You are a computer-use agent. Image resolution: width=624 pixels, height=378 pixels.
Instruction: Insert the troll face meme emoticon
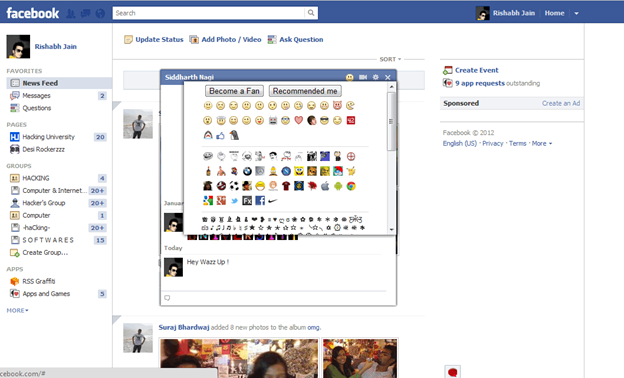click(x=208, y=156)
